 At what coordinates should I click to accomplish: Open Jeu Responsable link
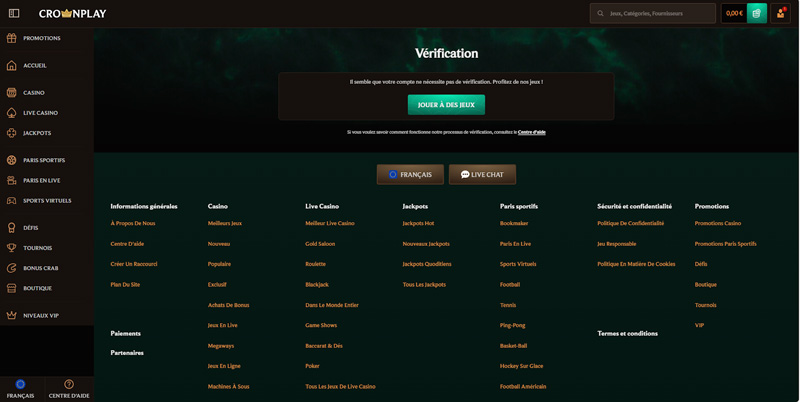click(x=617, y=244)
